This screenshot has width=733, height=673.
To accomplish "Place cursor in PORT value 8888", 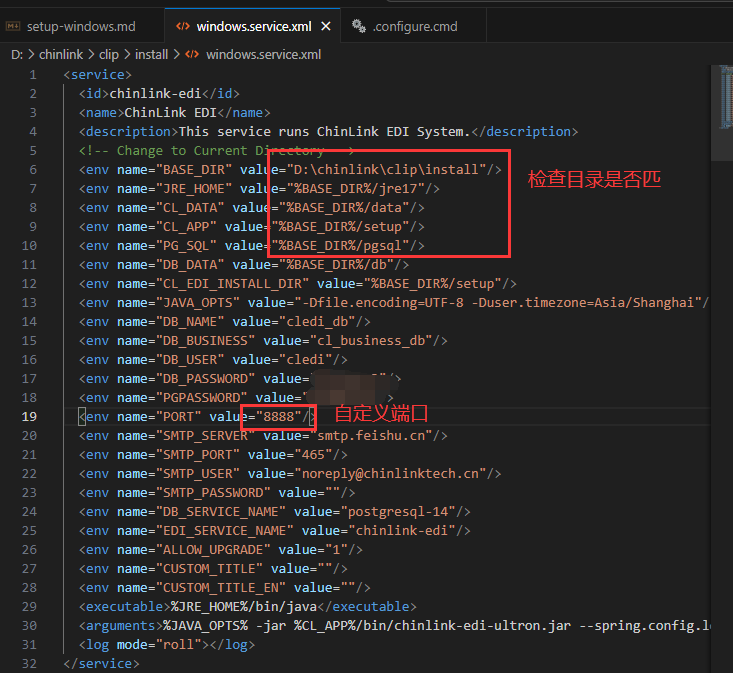I will click(280, 416).
